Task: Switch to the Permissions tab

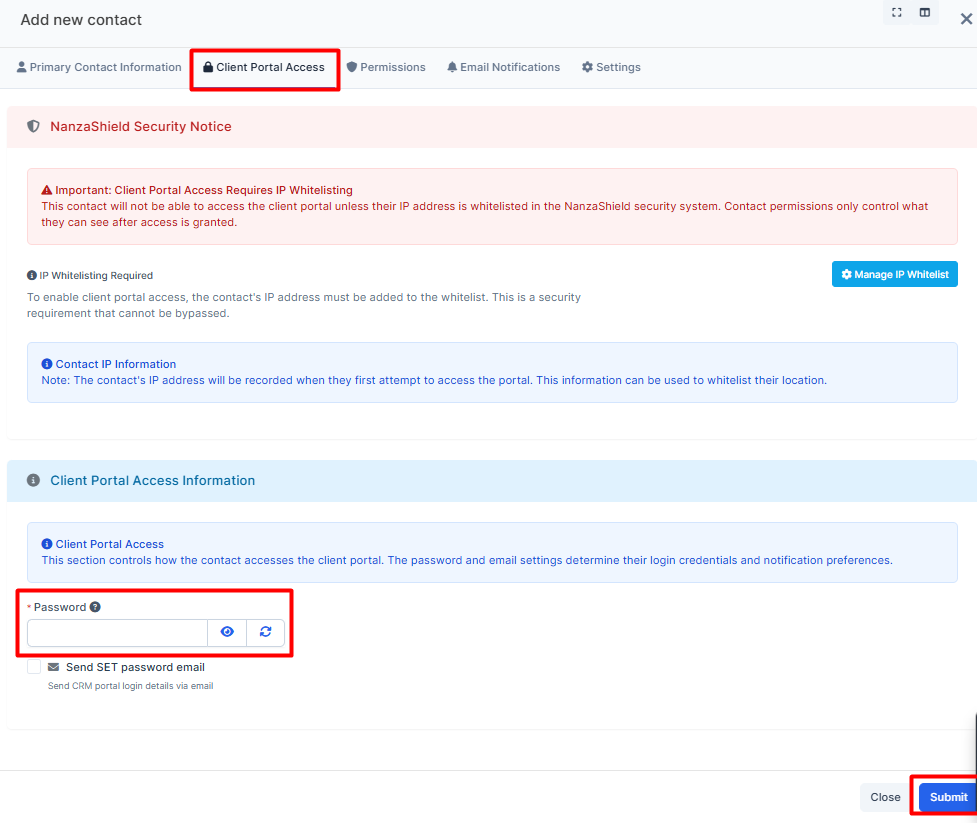Action: [386, 67]
